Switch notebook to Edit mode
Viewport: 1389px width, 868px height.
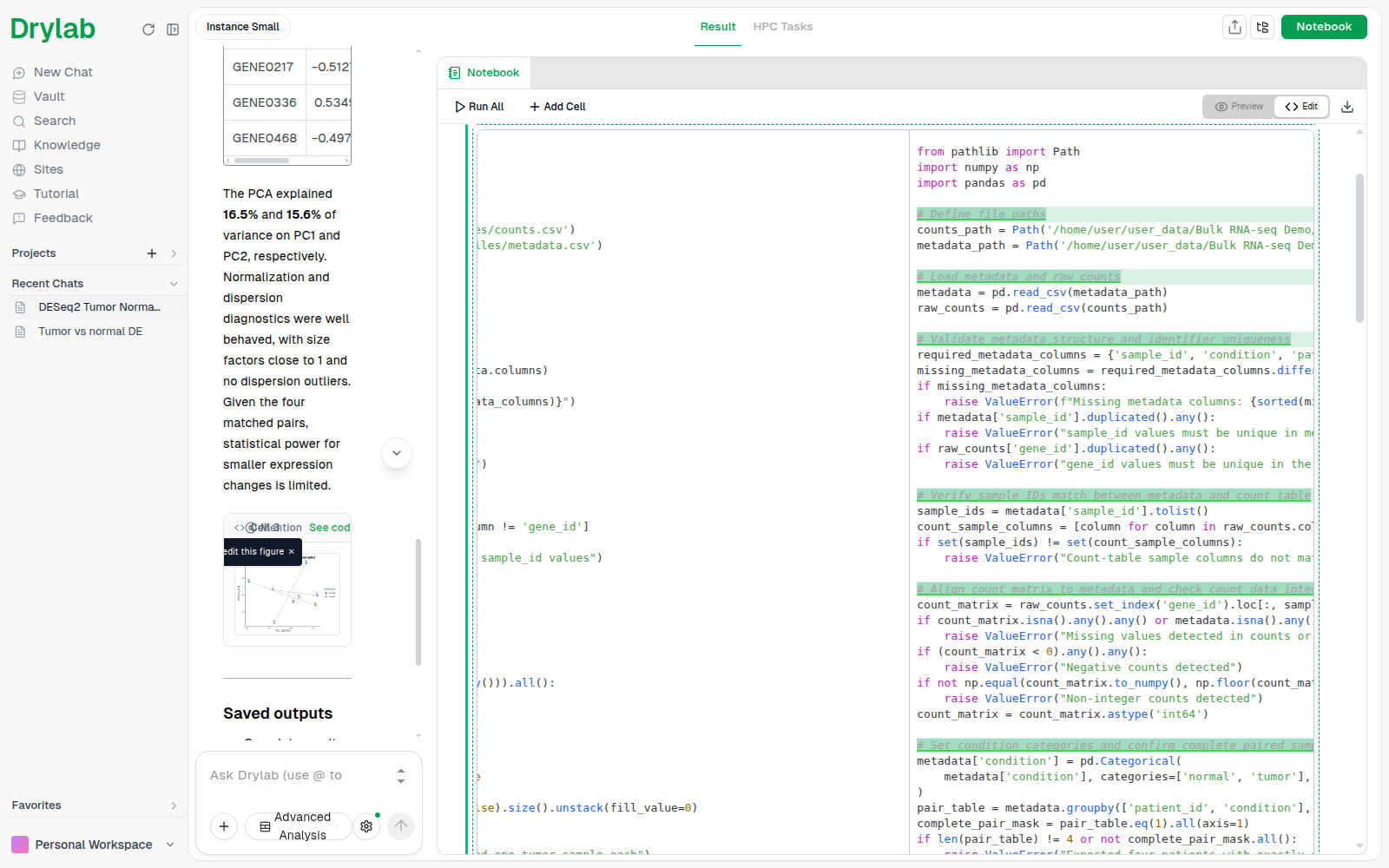click(x=1301, y=107)
